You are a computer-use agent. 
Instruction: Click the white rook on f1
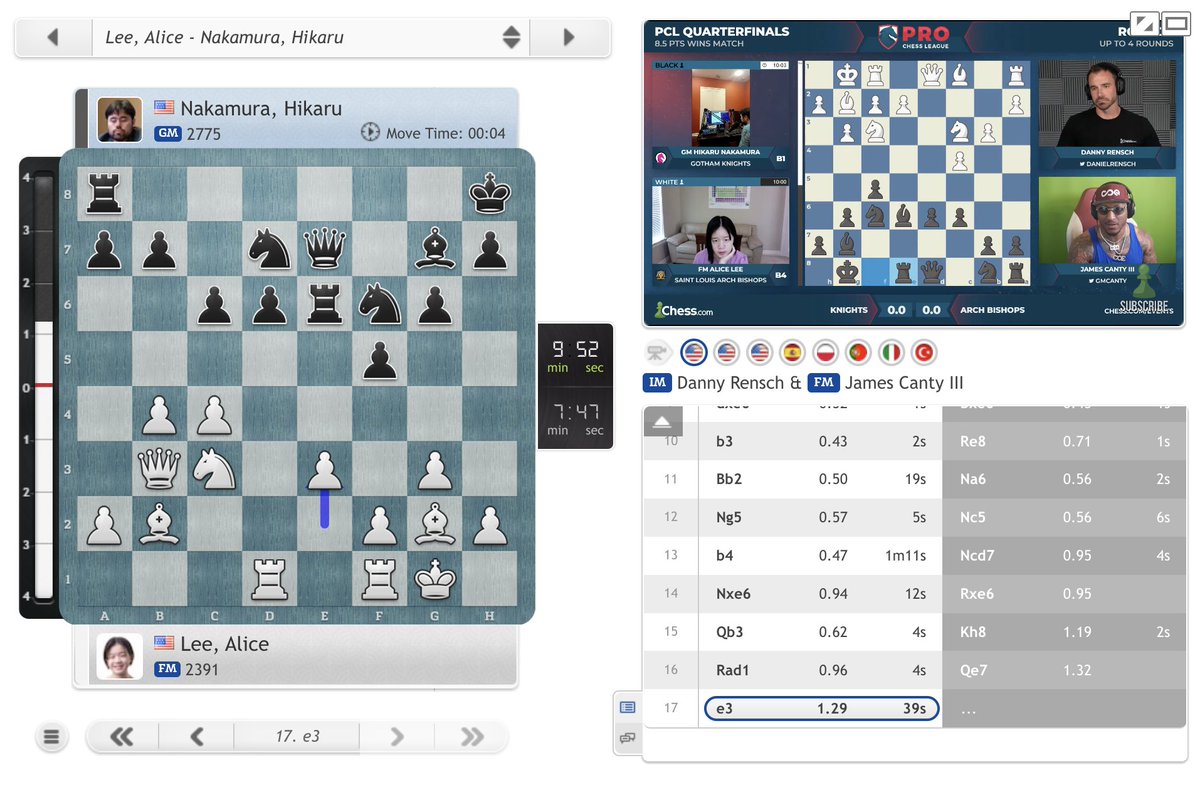pos(379,578)
